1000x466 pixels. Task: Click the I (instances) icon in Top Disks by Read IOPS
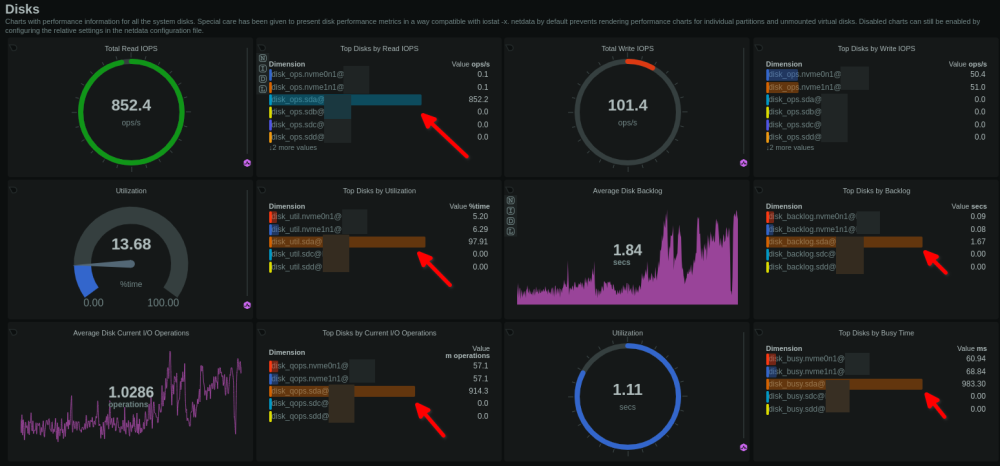(262, 68)
